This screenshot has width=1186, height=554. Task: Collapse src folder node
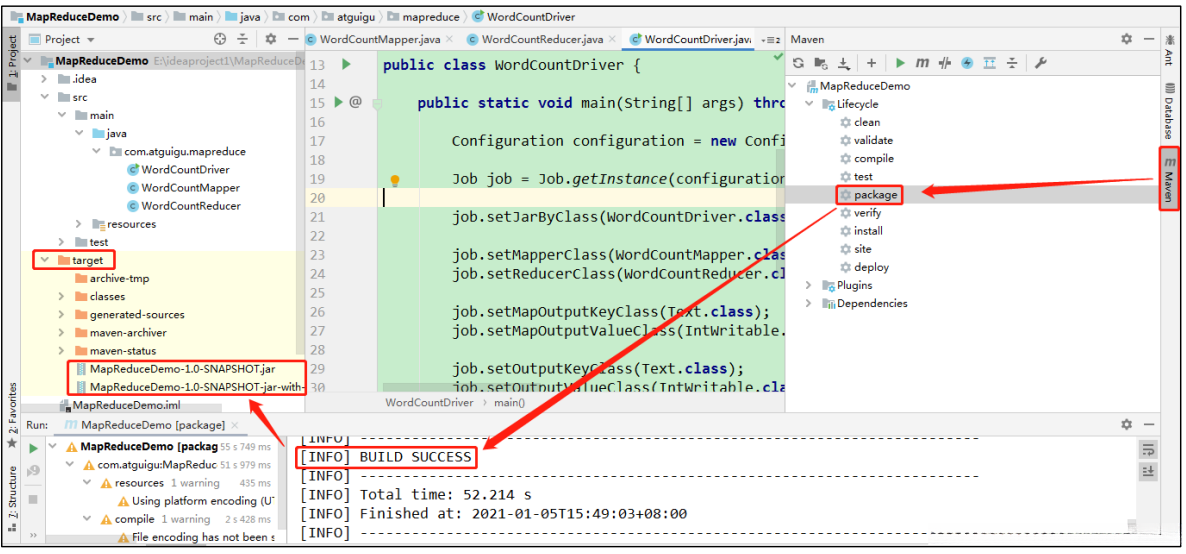[x=45, y=97]
